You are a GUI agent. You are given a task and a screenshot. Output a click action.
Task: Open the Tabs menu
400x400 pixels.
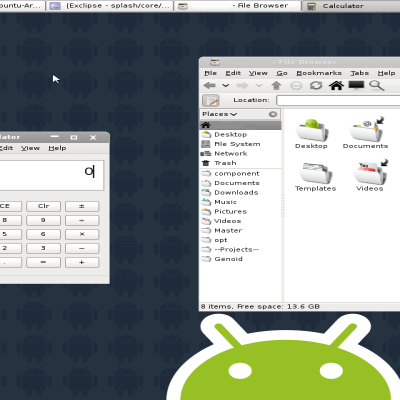coord(360,73)
